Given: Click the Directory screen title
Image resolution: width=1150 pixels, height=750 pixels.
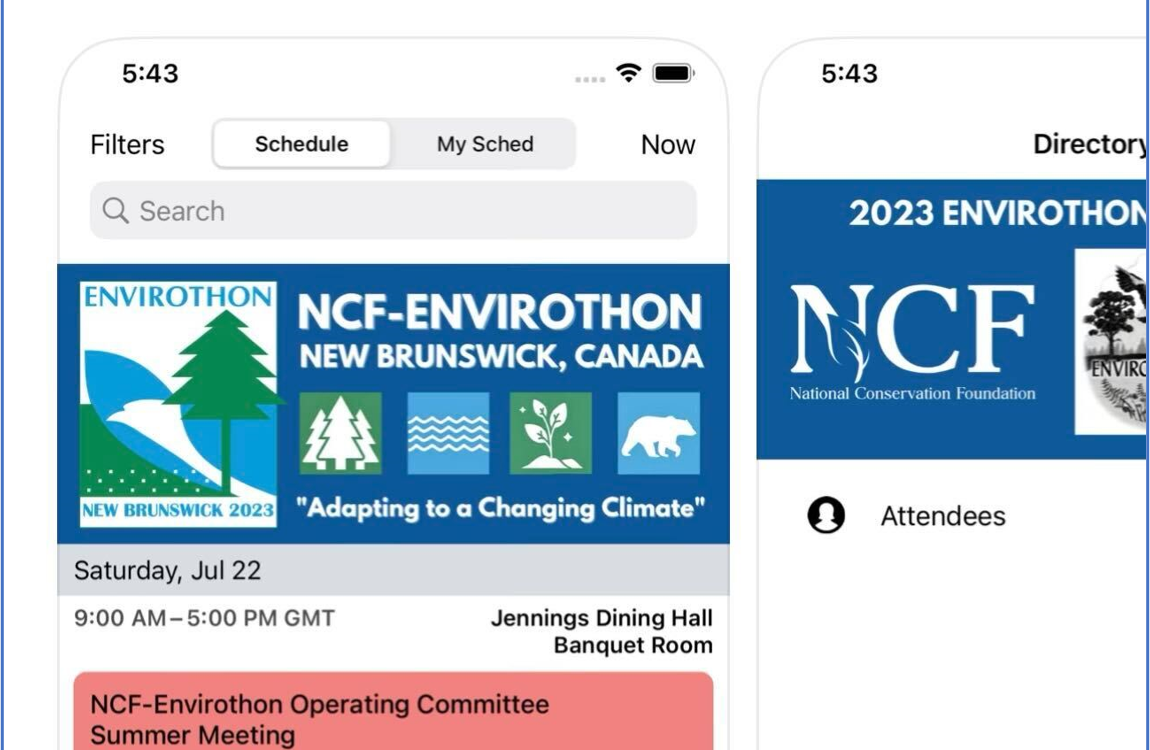Looking at the screenshot, I should tap(1090, 144).
